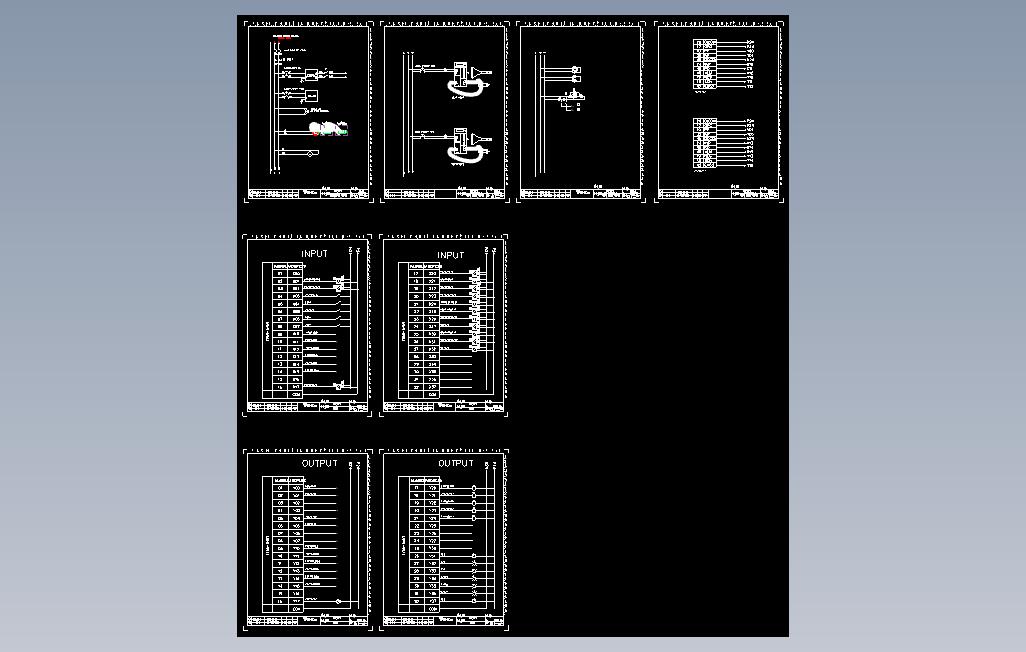Image resolution: width=1026 pixels, height=652 pixels.
Task: Click the INPUT heading on the right input sheet
Action: point(450,255)
